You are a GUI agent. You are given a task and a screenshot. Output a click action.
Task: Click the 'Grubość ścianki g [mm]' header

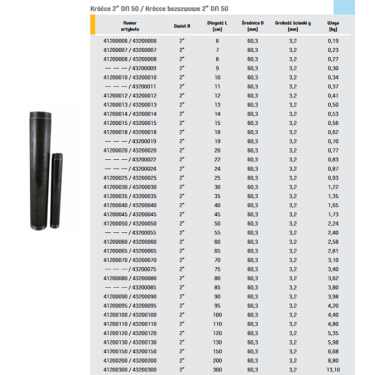293,26
